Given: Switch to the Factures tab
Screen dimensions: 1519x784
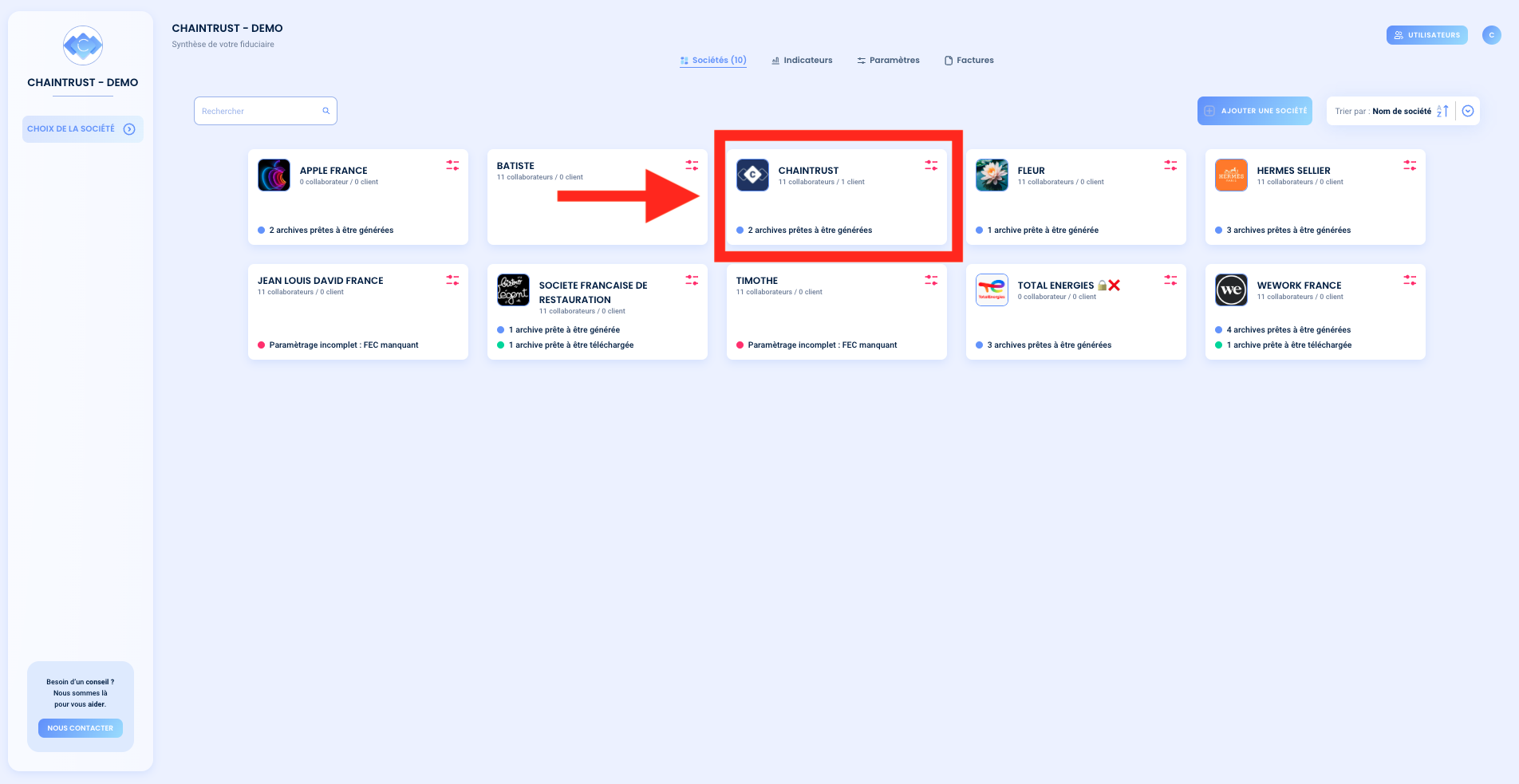Looking at the screenshot, I should pyautogui.click(x=969, y=61).
